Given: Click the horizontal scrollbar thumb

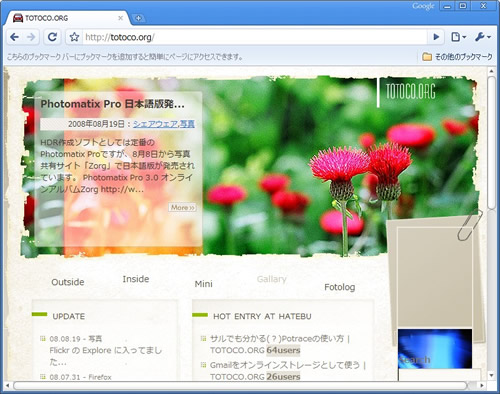Looking at the screenshot, I should coord(240,386).
